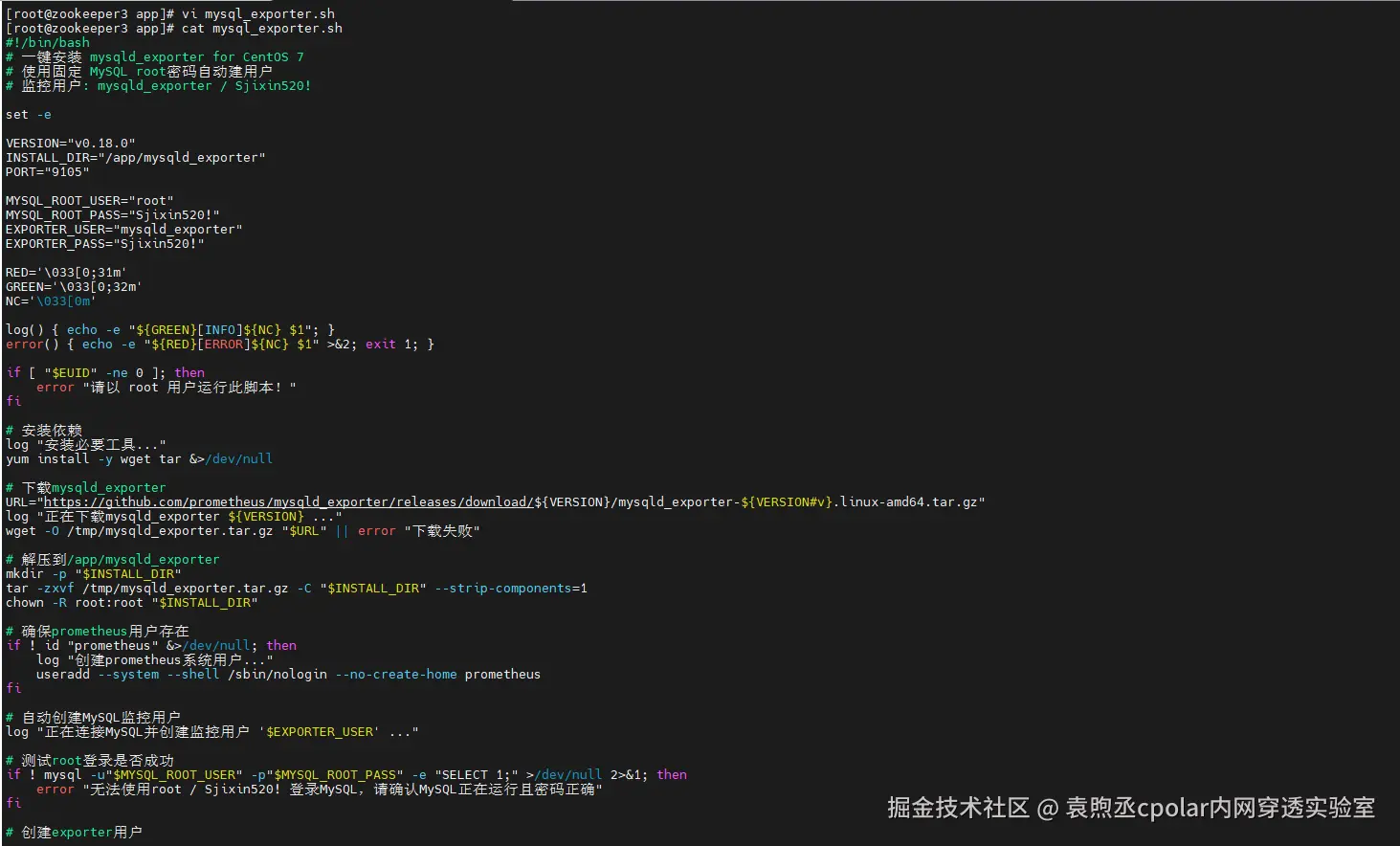This screenshot has width=1400, height=846.
Task: Click the '# 自动创建MySQL监控用户' comment
Action: 94,718
